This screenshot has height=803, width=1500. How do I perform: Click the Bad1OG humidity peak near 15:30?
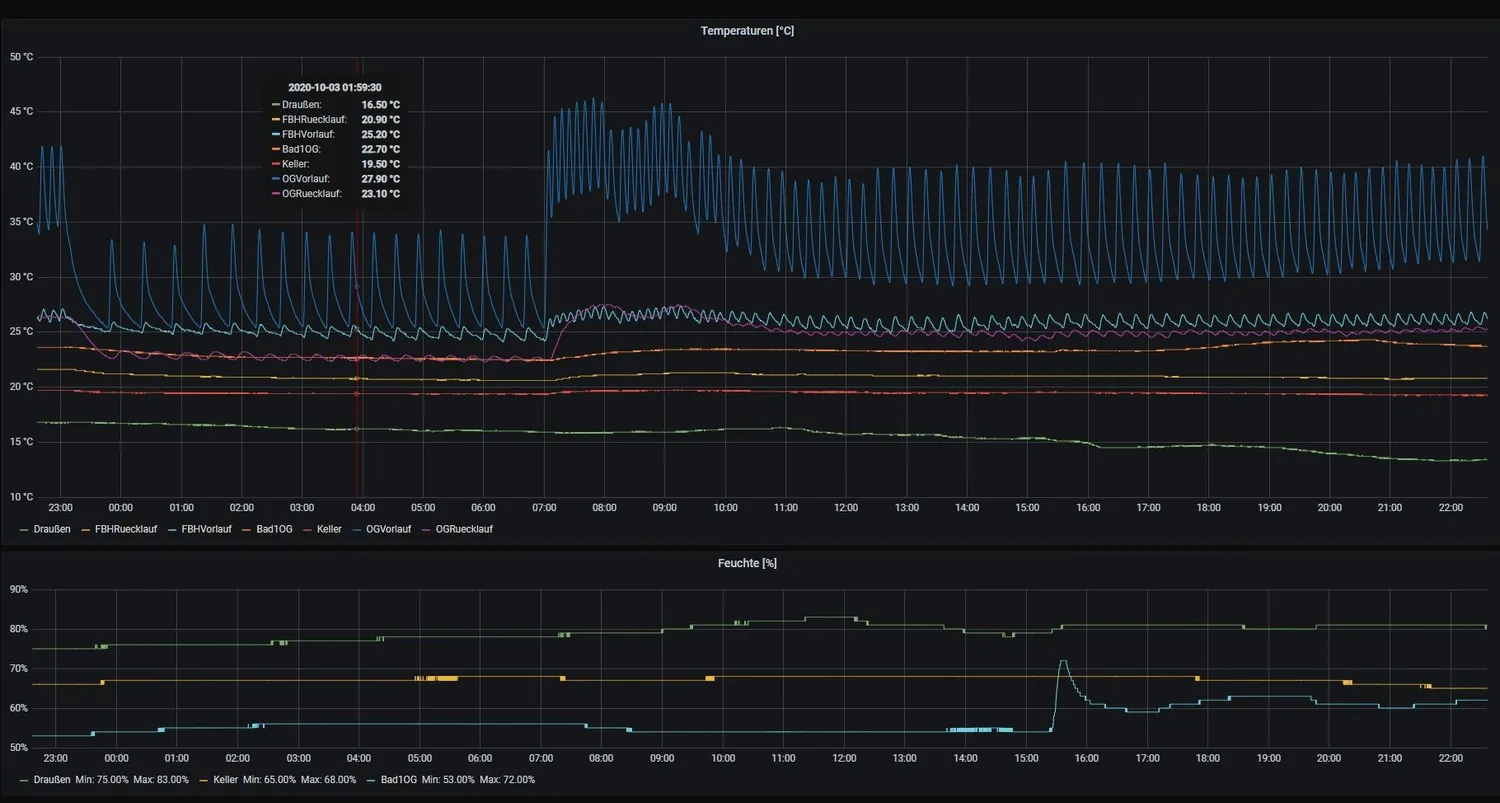click(x=1062, y=662)
